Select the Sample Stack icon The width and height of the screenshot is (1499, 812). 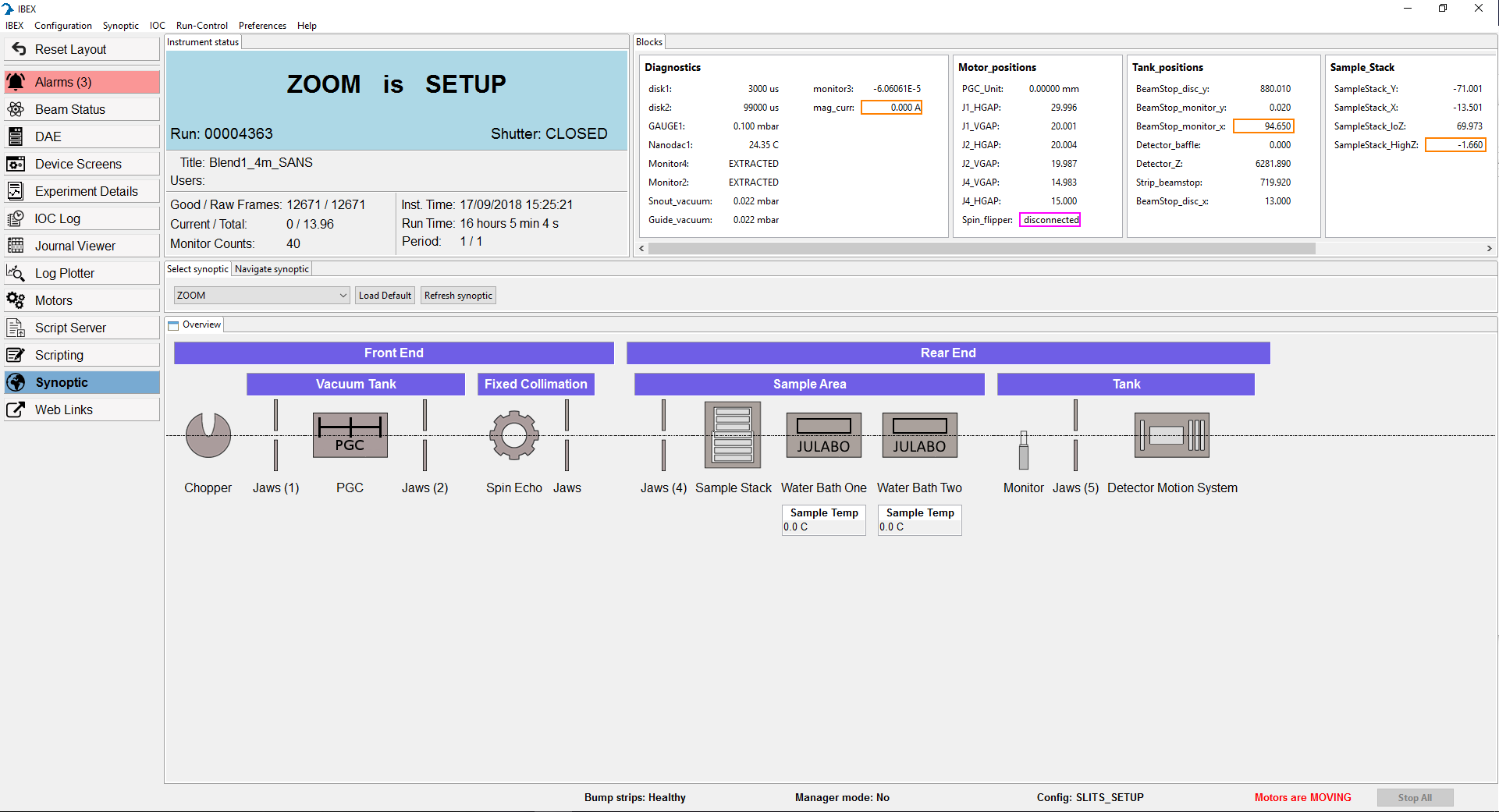pyautogui.click(x=733, y=435)
